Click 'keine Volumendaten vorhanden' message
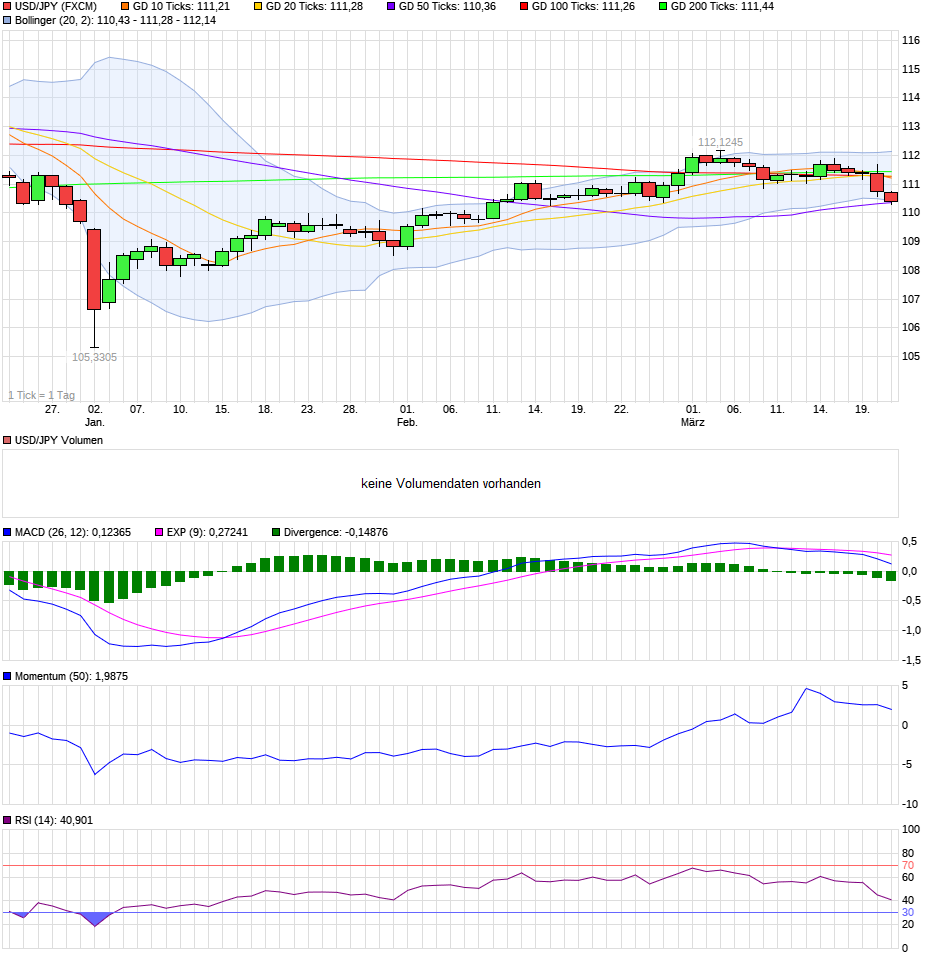940x958 pixels. click(x=451, y=484)
